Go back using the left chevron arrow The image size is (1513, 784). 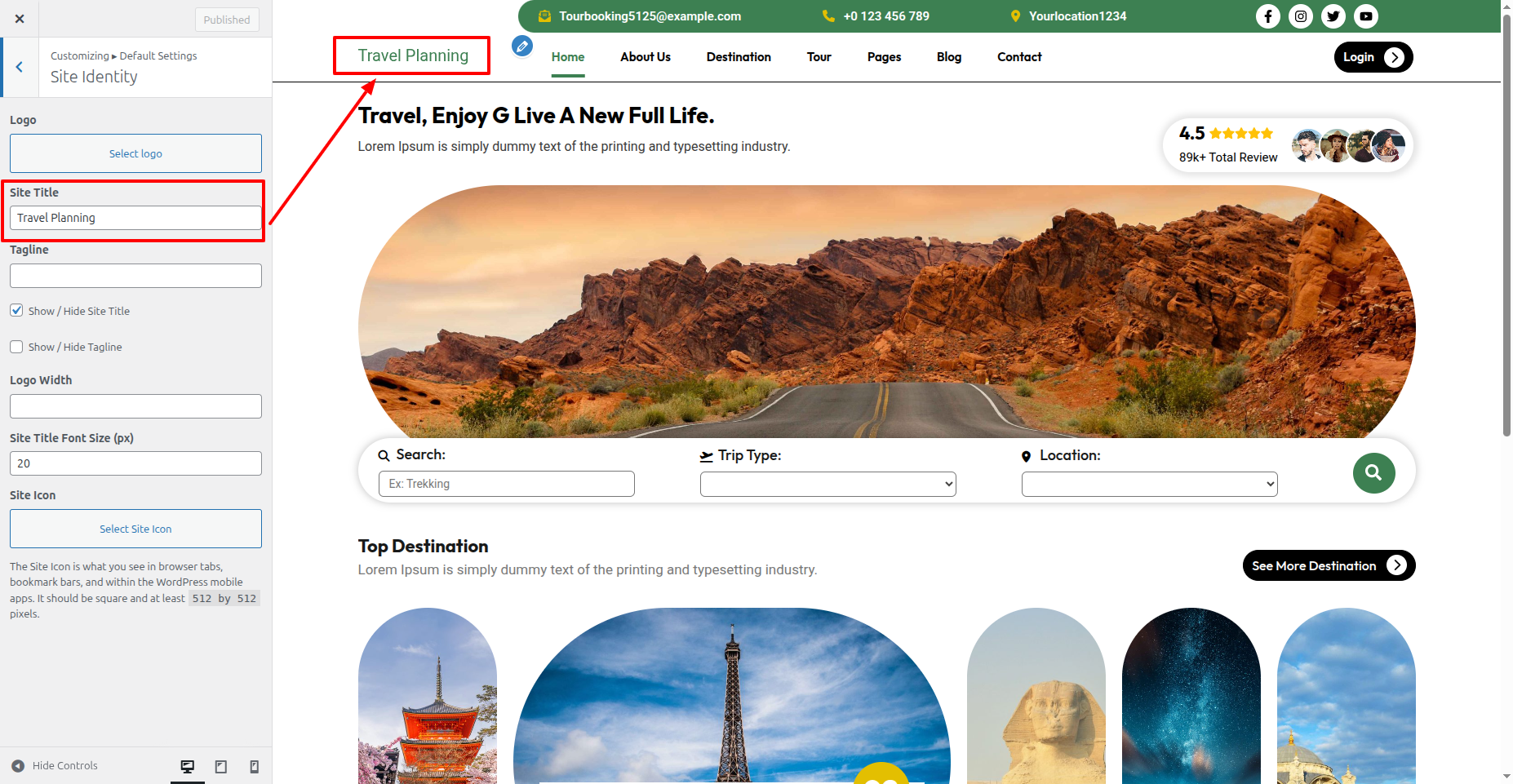coord(20,68)
